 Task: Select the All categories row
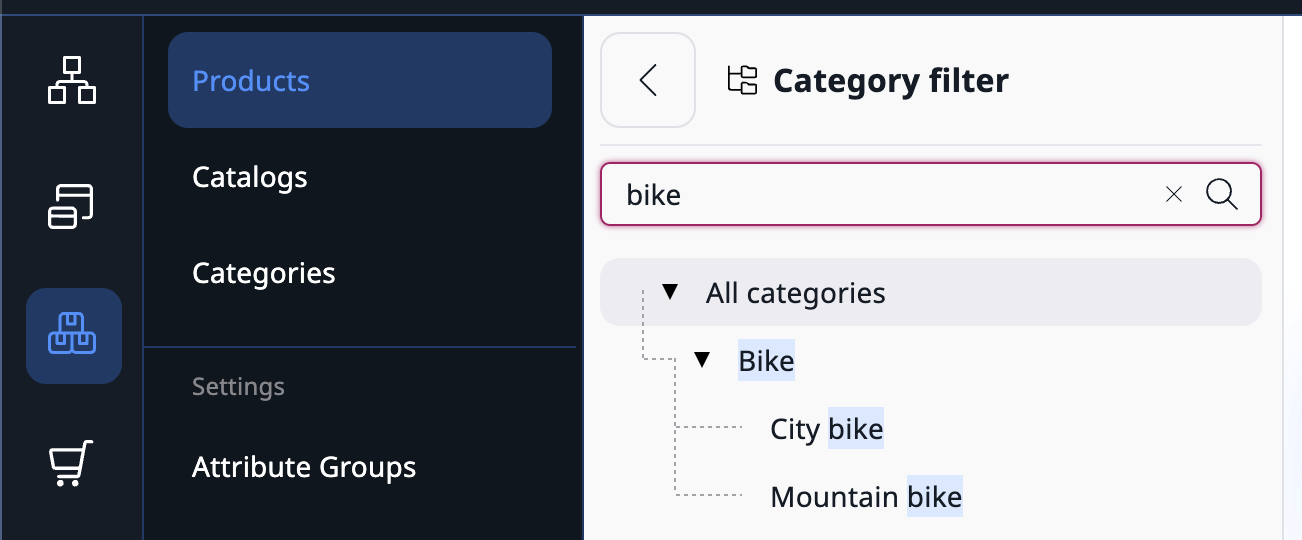(796, 293)
